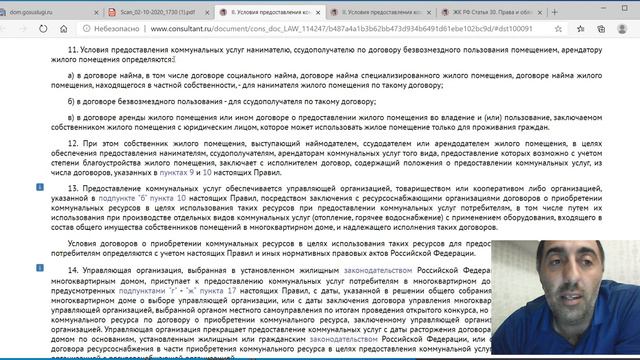Viewport: 640px width, 360px height.
Task: Select the active Условия предоставления tab
Action: pyautogui.click(x=269, y=12)
